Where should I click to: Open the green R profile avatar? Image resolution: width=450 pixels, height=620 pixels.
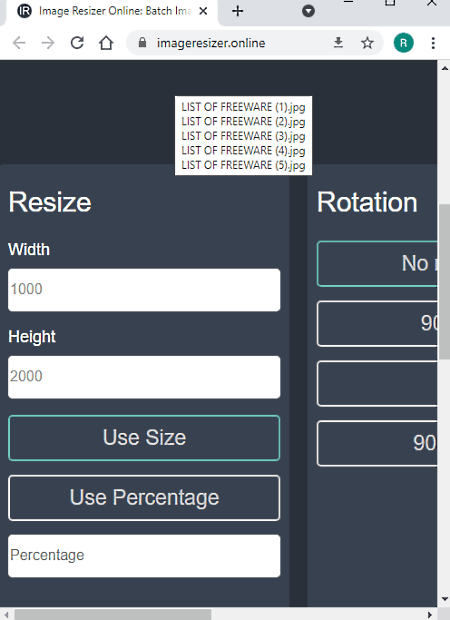click(x=404, y=43)
